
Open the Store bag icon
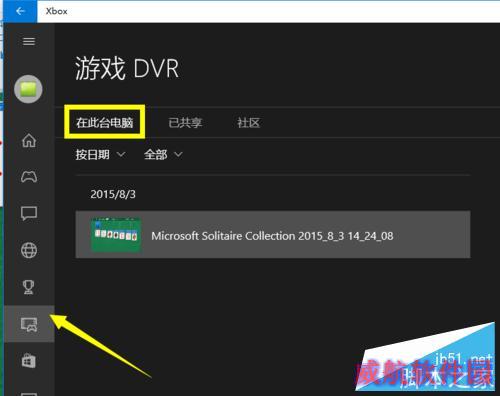[x=29, y=361]
